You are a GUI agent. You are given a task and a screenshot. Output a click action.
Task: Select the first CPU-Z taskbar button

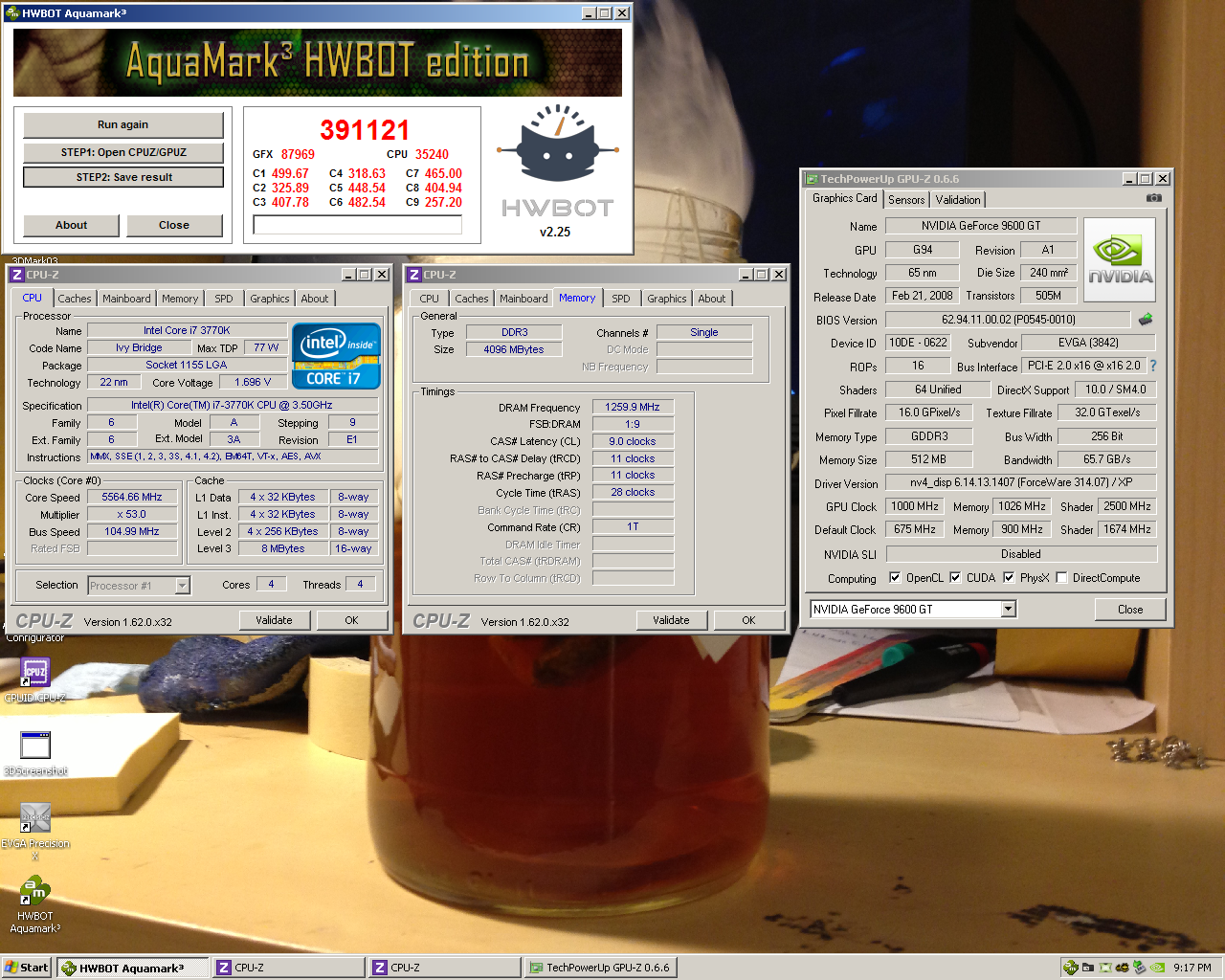point(289,968)
